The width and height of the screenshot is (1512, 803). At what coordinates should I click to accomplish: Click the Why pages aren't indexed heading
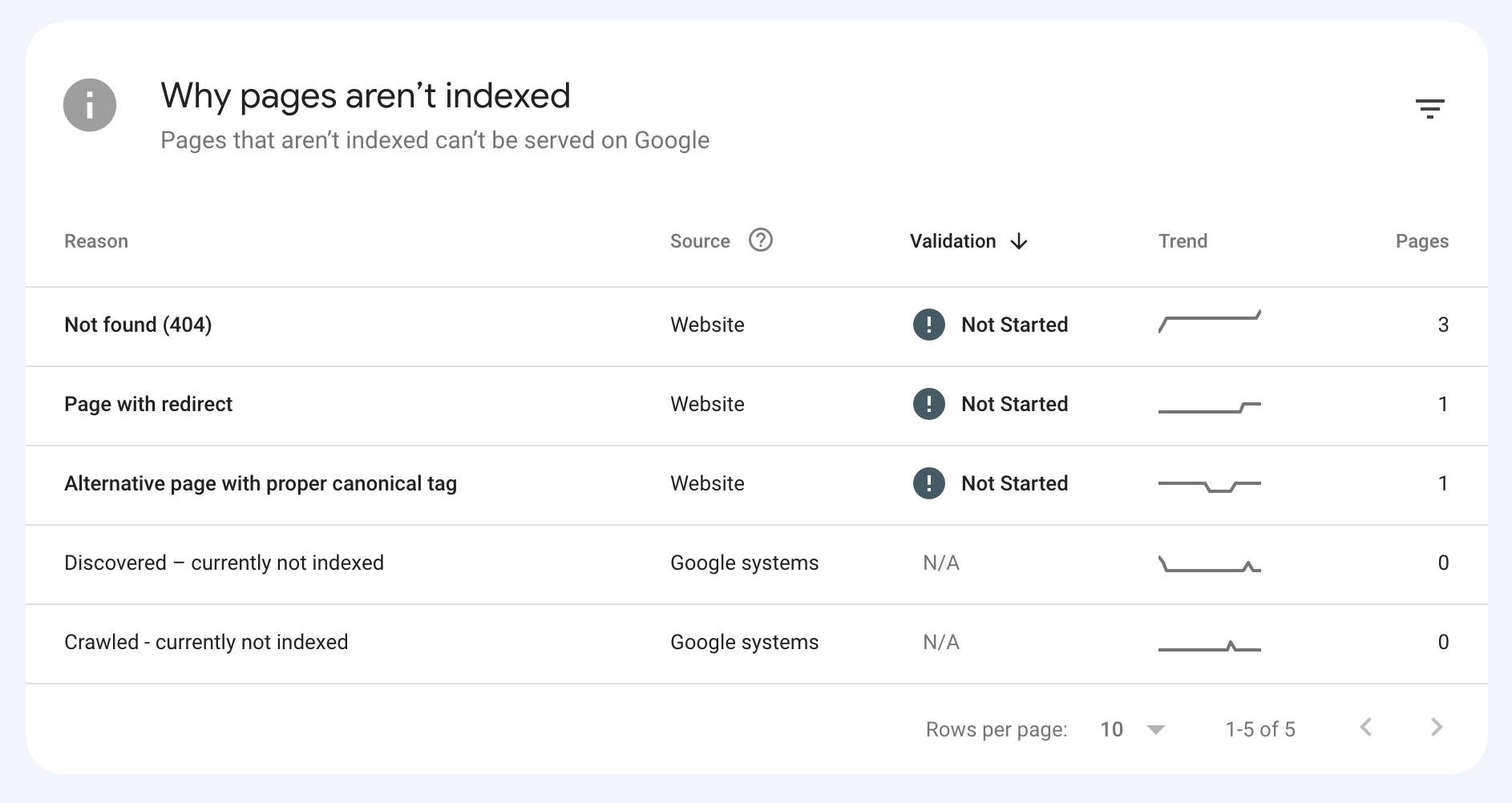[x=366, y=96]
